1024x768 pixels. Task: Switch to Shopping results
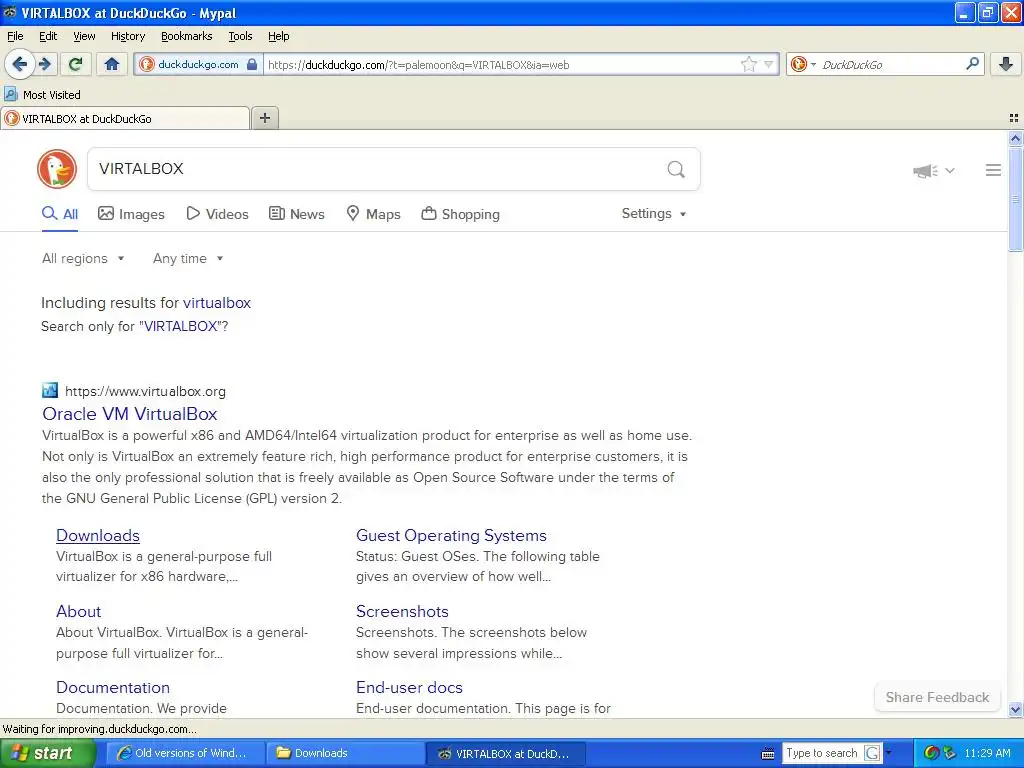[x=460, y=214]
